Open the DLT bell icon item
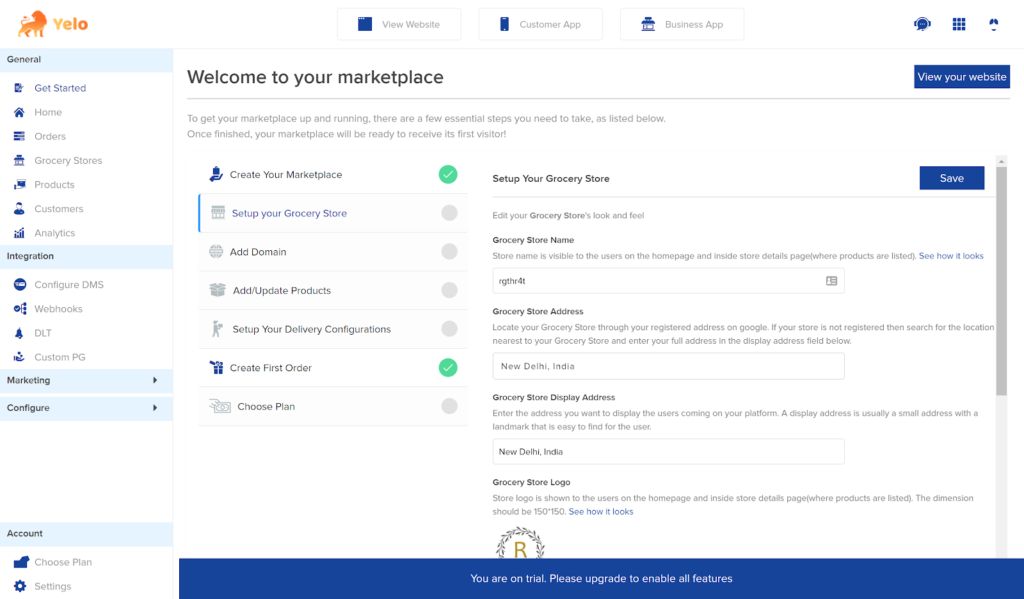Image resolution: width=1024 pixels, height=599 pixels. 20,333
